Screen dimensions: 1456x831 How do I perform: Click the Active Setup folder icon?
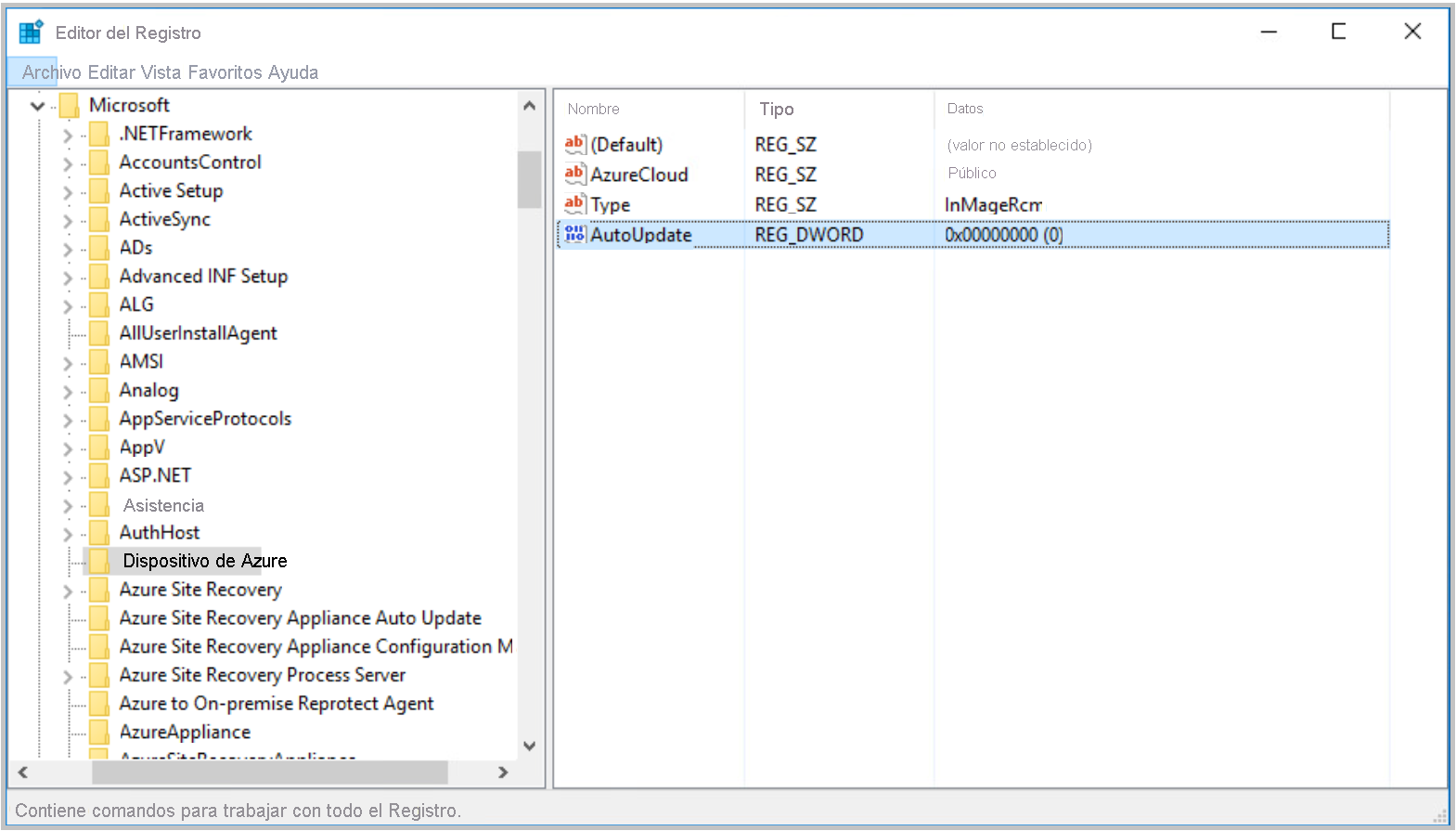[99, 191]
